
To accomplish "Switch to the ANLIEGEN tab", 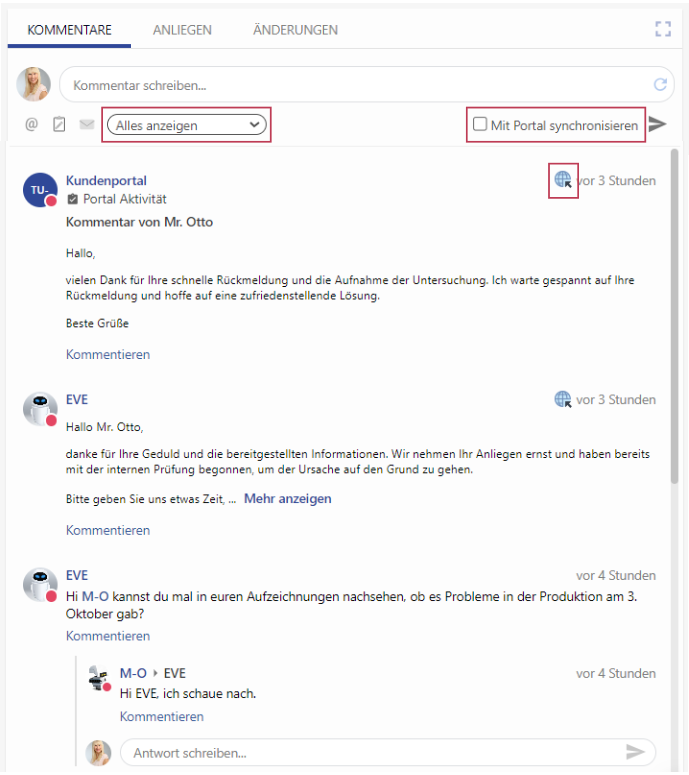I will point(182,30).
